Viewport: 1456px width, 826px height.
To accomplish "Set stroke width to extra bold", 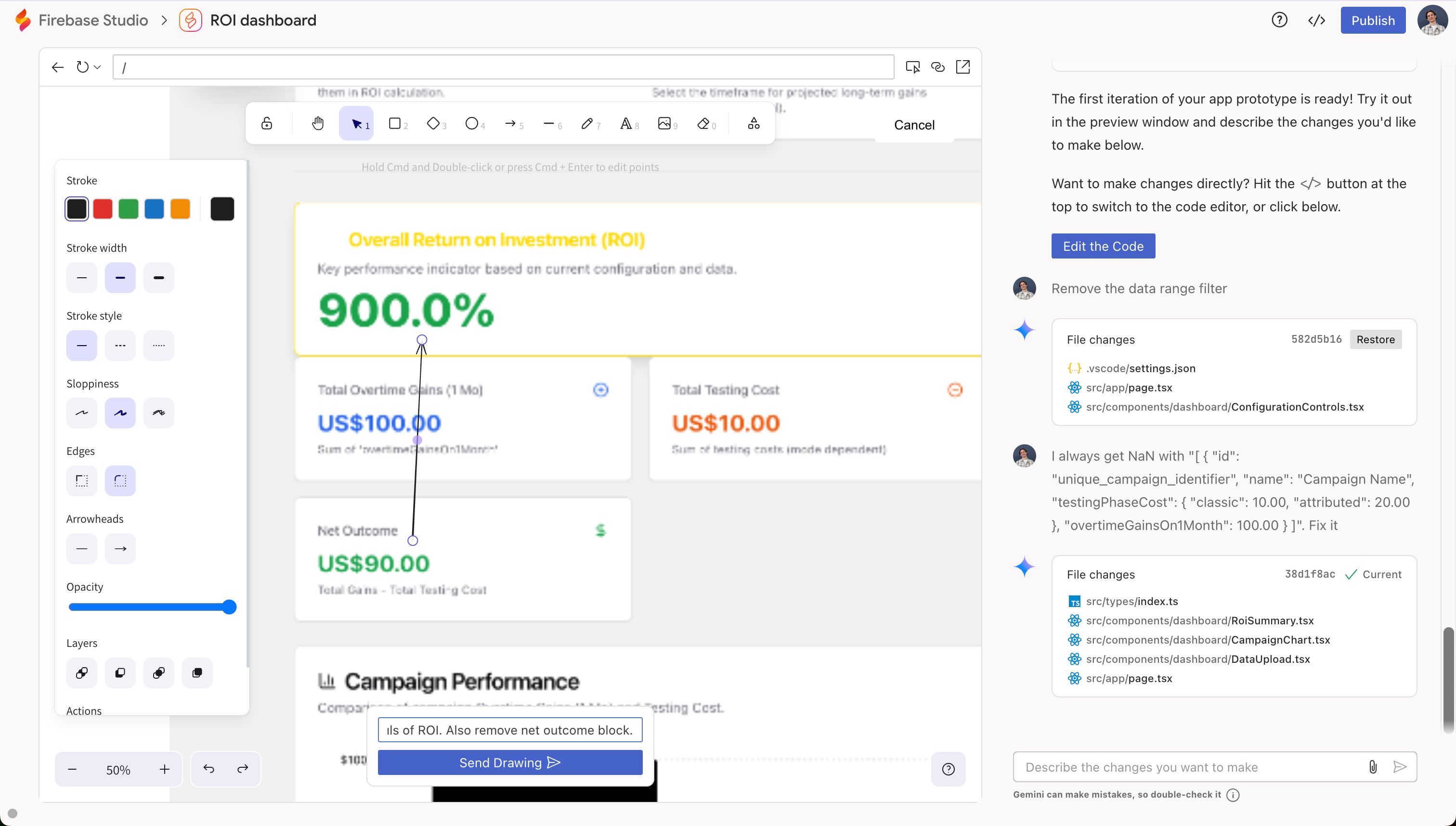I will click(x=159, y=277).
